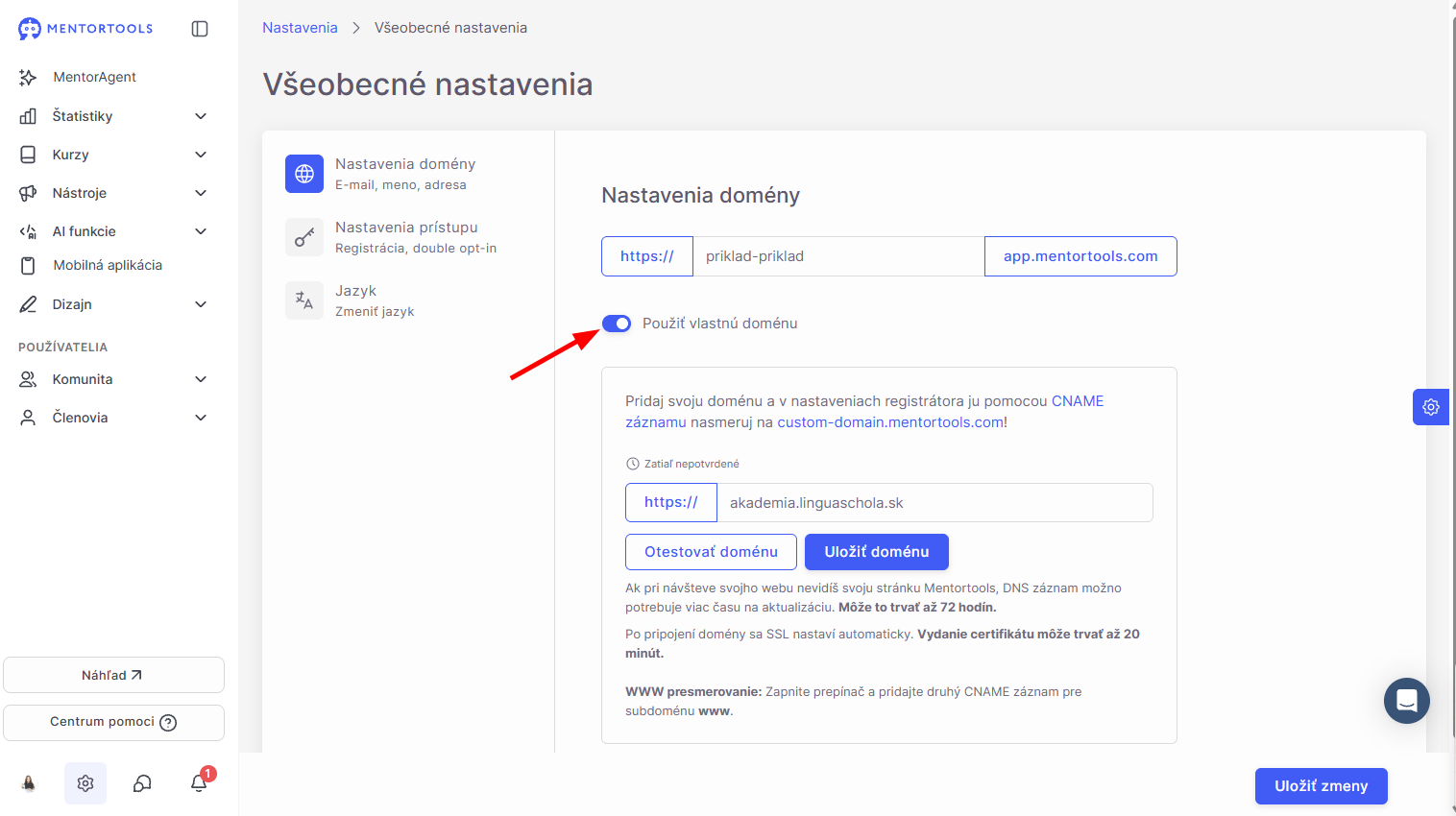This screenshot has height=816, width=1456.
Task: Disable the Použiť vlastnú doménu toggle
Action: pos(617,324)
